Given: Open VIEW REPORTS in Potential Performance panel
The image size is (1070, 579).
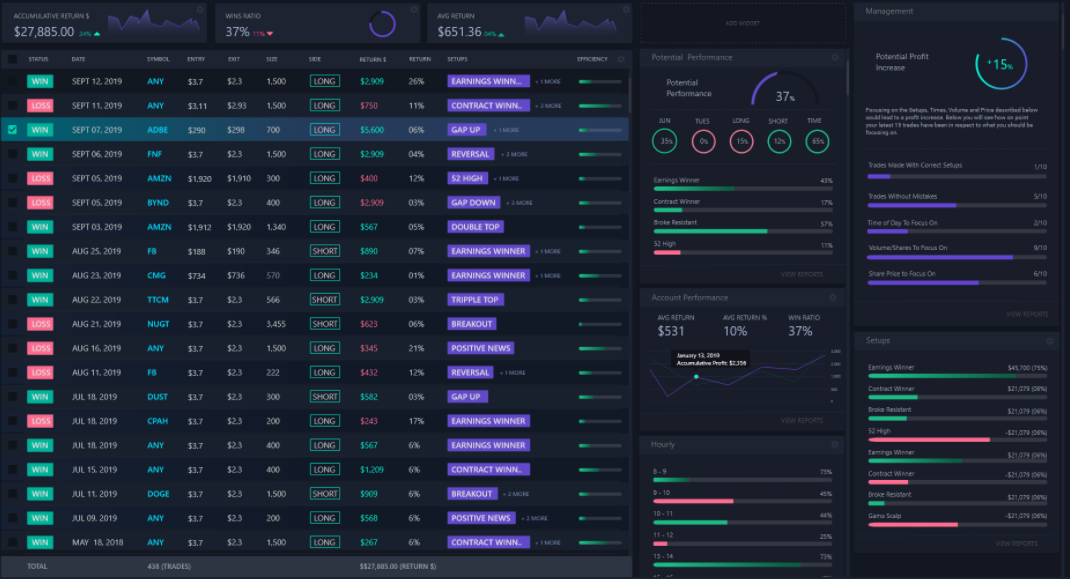Looking at the screenshot, I should [802, 274].
